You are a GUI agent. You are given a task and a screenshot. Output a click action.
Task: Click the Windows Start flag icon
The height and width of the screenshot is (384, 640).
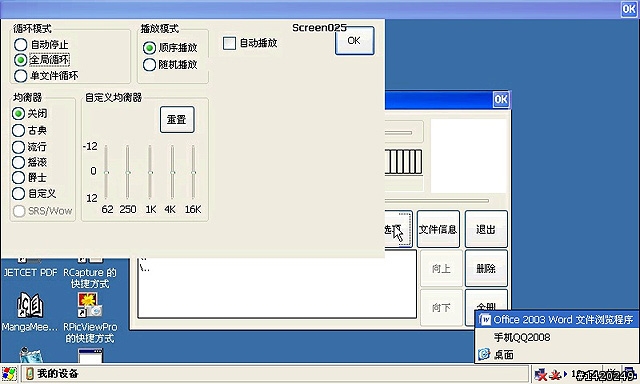(x=9, y=373)
